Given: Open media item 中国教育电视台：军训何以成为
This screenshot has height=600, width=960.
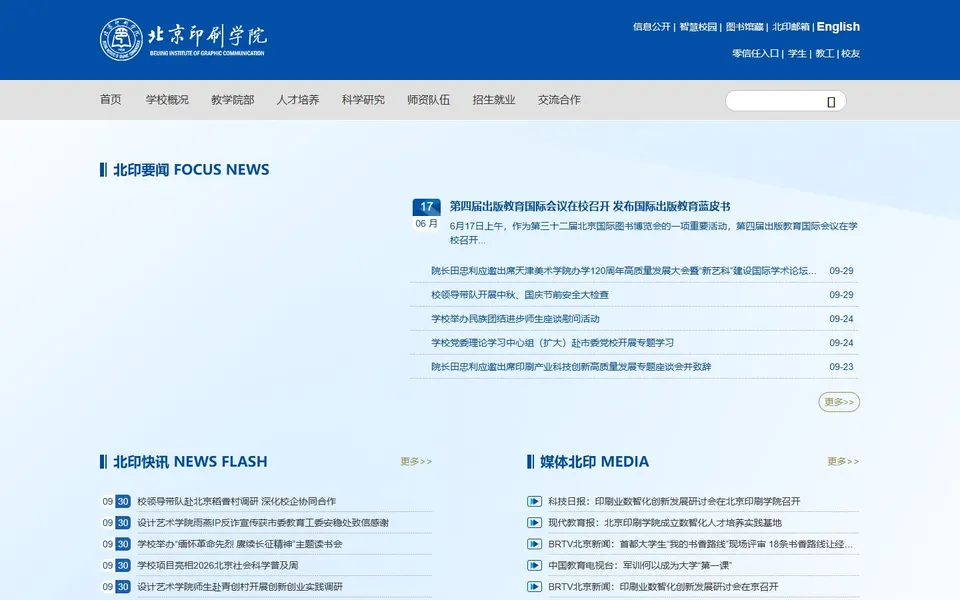Looking at the screenshot, I should pyautogui.click(x=640, y=566).
